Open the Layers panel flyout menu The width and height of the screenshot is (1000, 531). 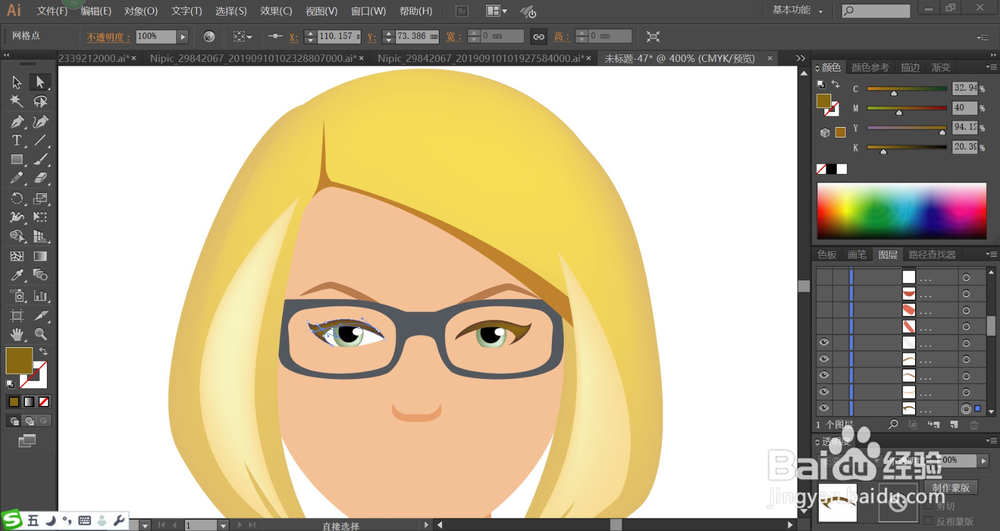tap(991, 254)
